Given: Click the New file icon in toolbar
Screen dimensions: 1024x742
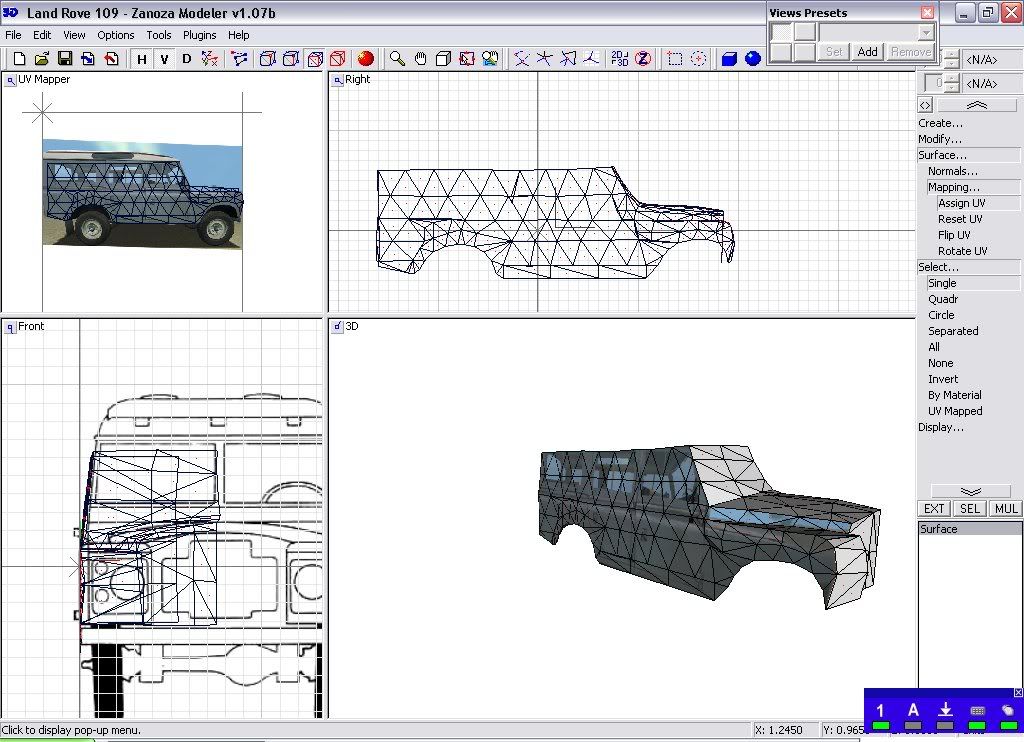Looking at the screenshot, I should (x=19, y=59).
